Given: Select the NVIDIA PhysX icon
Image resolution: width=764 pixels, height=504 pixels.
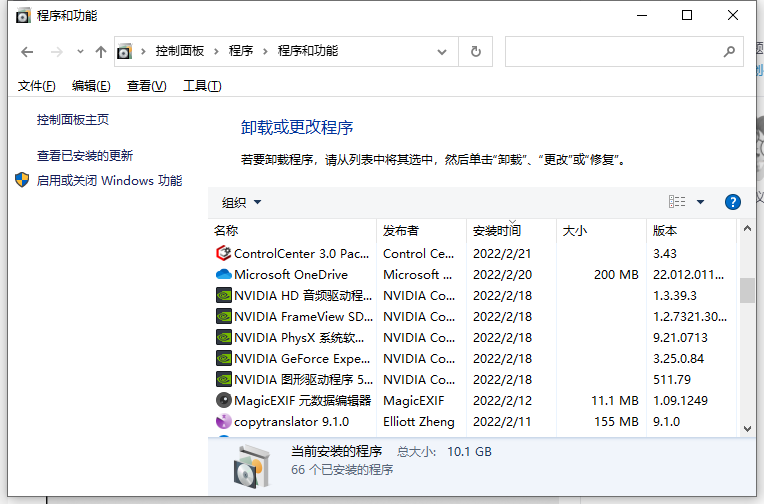Looking at the screenshot, I should pos(224,337).
